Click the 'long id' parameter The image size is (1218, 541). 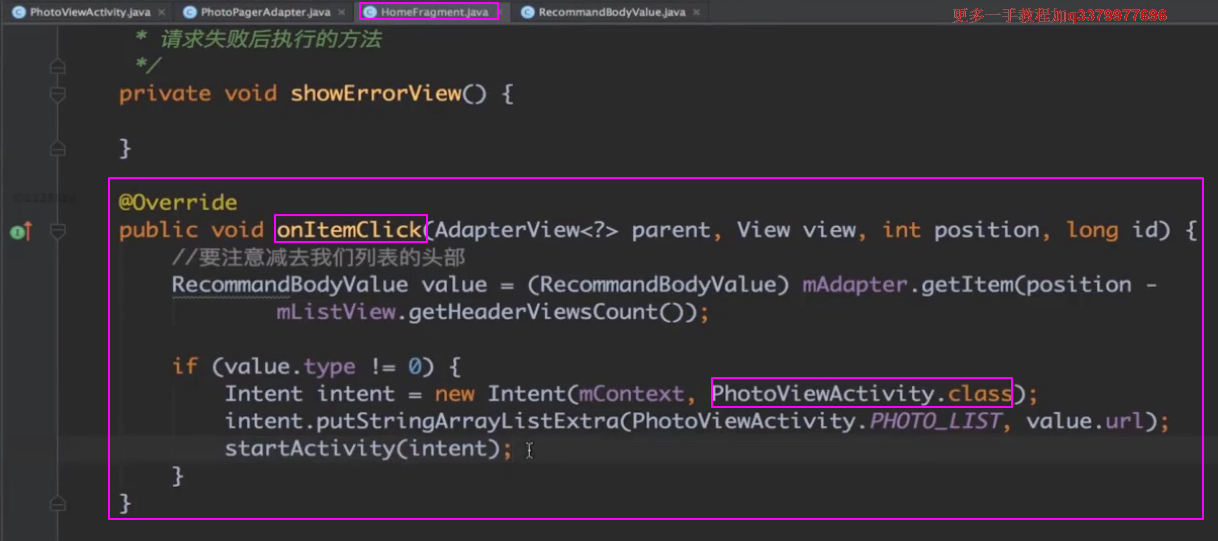(x=1113, y=230)
